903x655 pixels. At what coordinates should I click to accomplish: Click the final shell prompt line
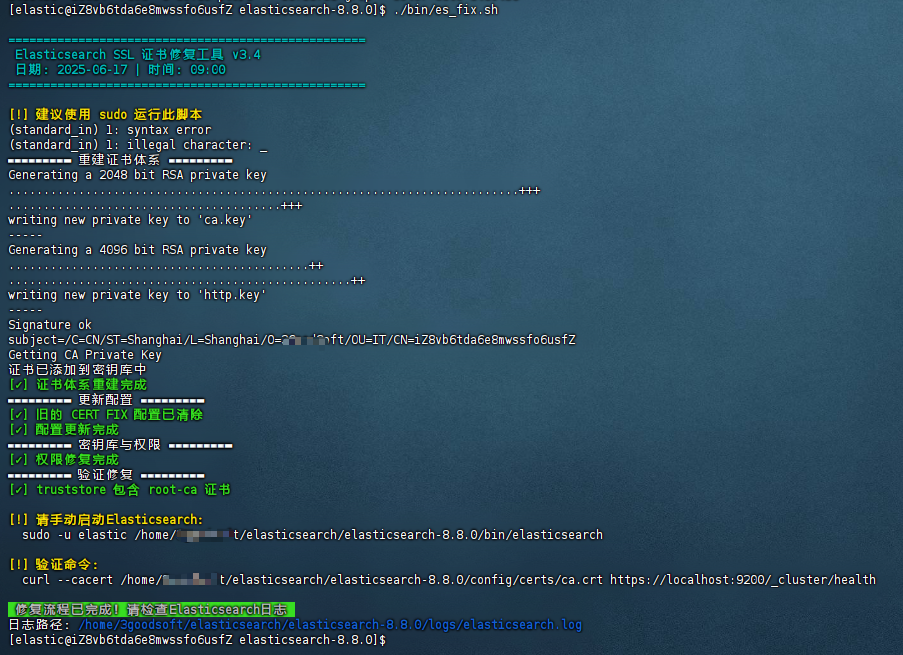click(x=197, y=639)
